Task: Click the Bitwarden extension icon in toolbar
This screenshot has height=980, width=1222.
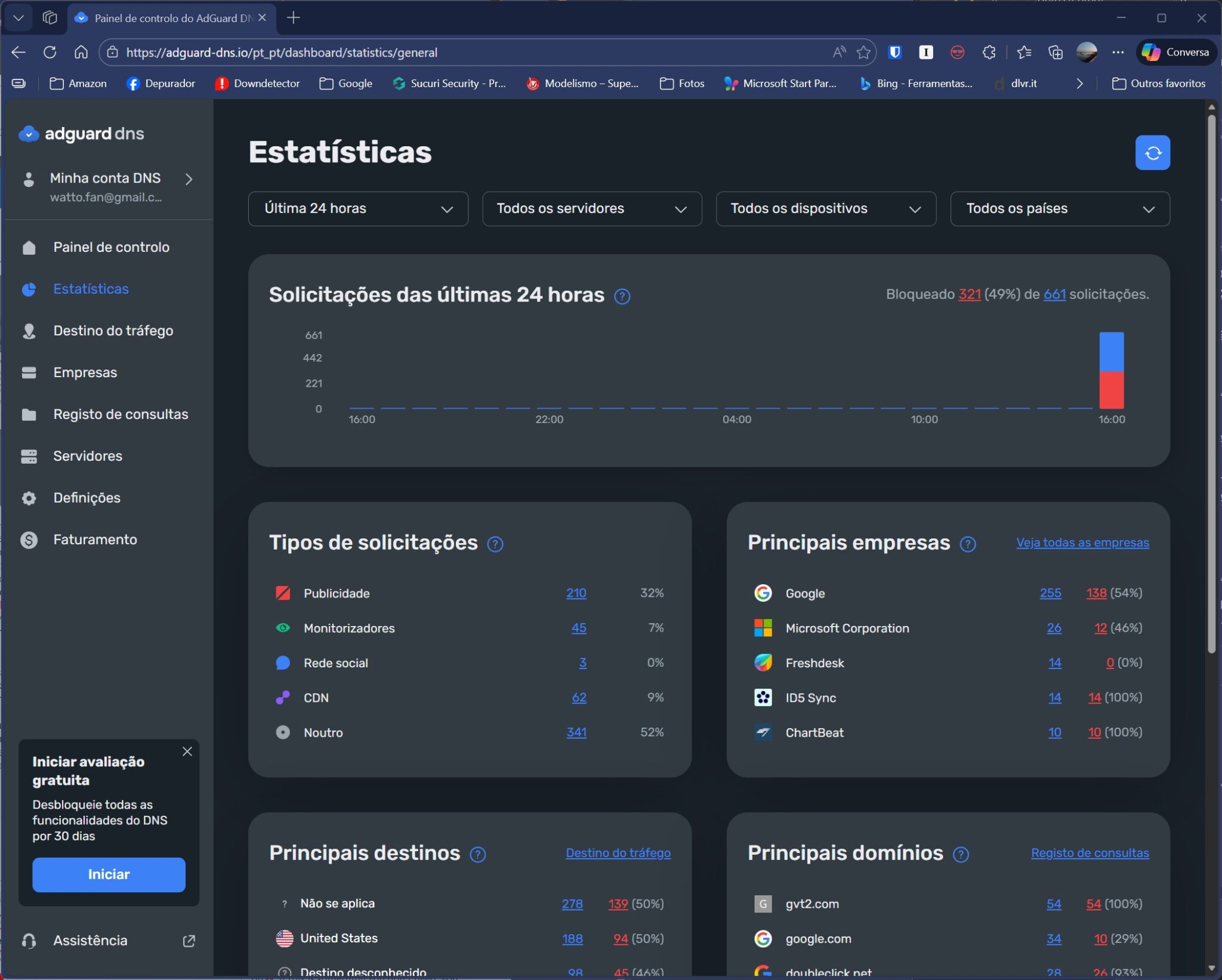Action: (x=894, y=53)
